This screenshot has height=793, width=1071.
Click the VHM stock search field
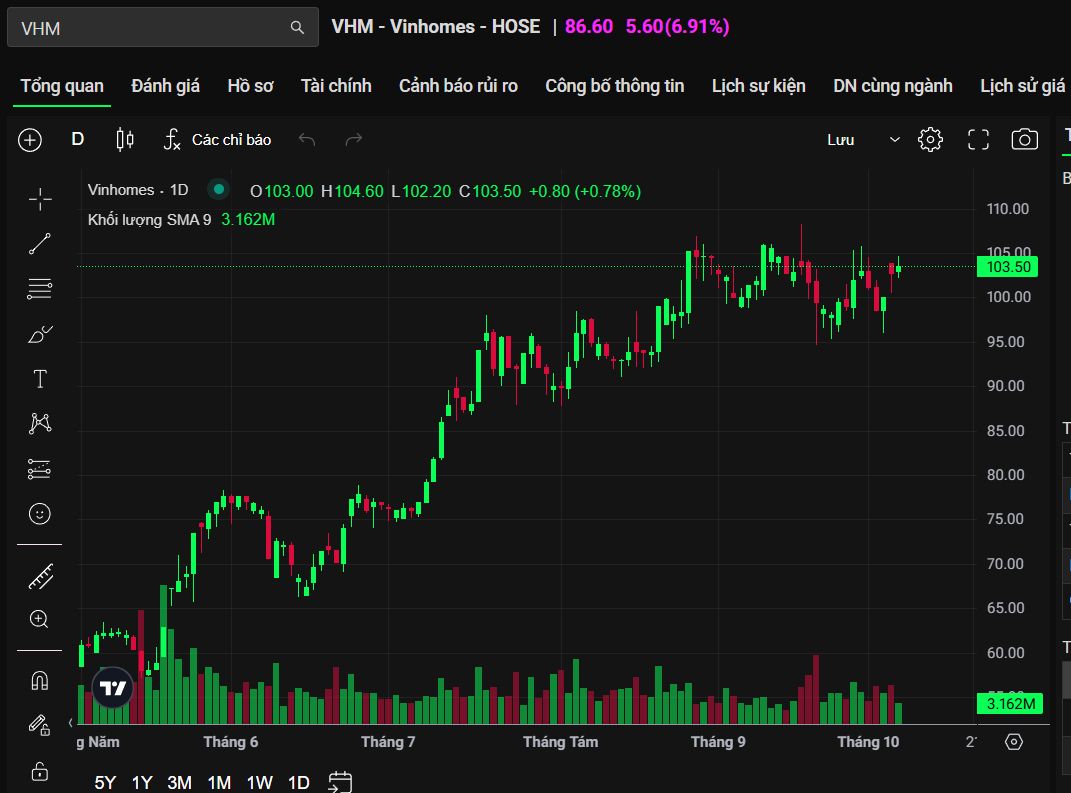pyautogui.click(x=150, y=28)
